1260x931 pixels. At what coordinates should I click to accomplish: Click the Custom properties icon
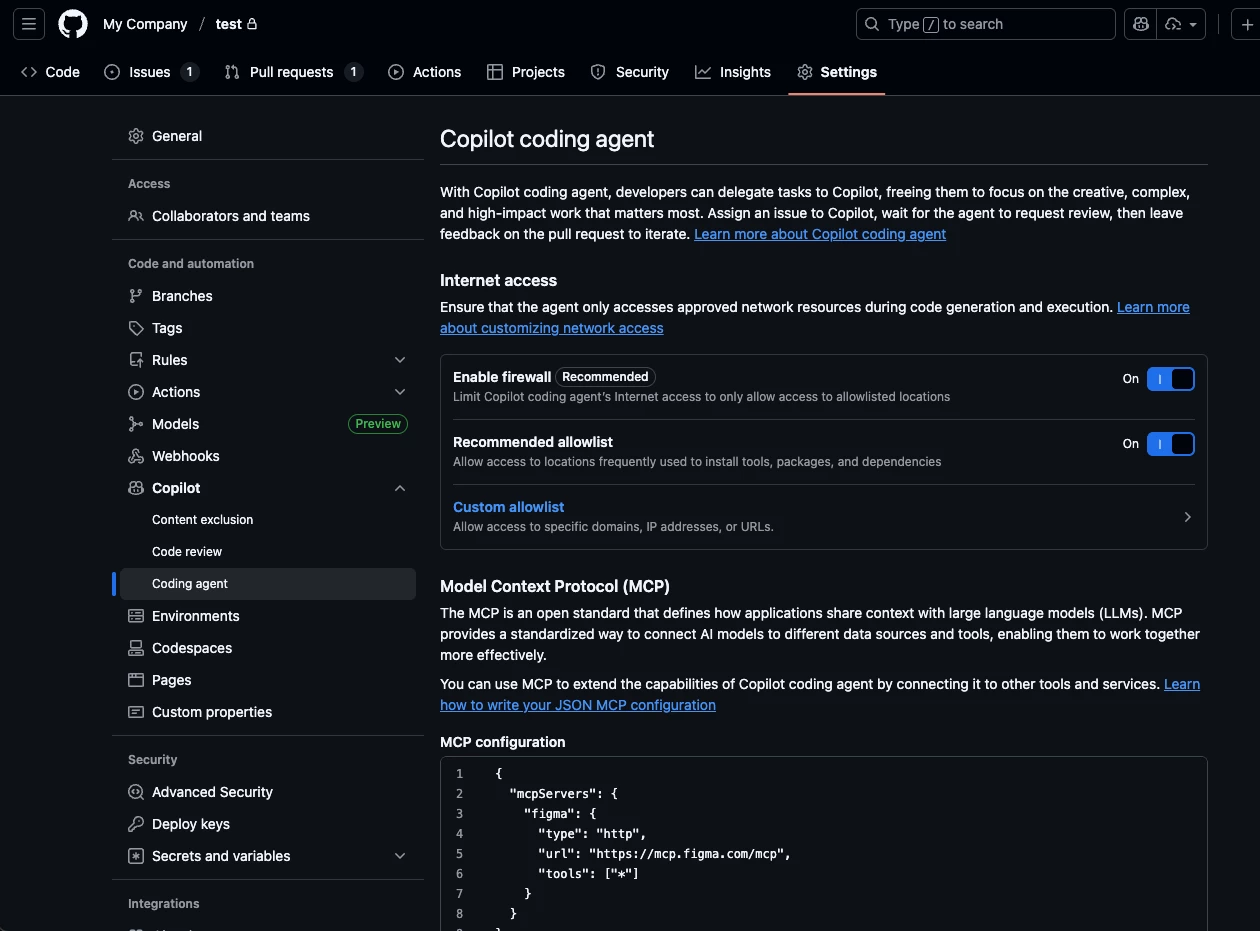point(136,712)
